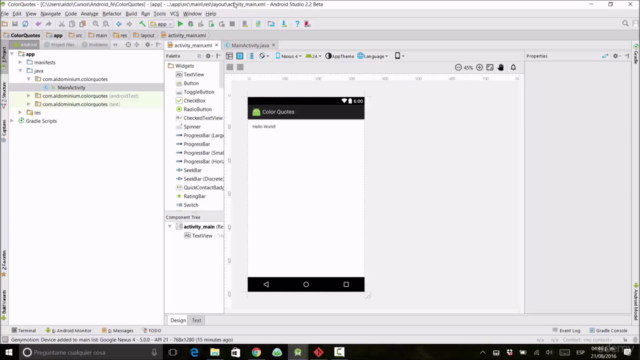The height and width of the screenshot is (360, 640).
Task: Click the Forward navigation arrow icon
Action: (x=129, y=24)
